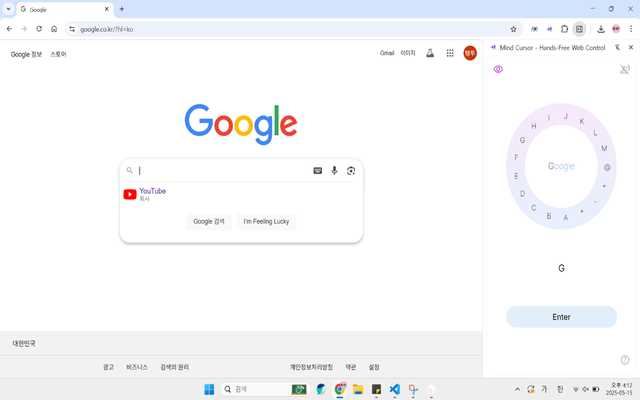
Task: Select the @ symbol on the letter wheel
Action: point(607,167)
